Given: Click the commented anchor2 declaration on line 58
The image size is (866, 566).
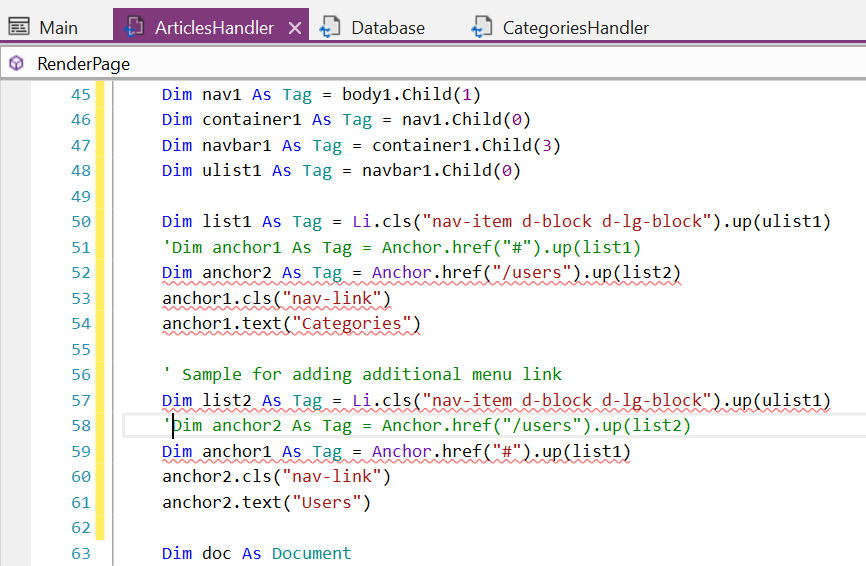Looking at the screenshot, I should pos(427,426).
